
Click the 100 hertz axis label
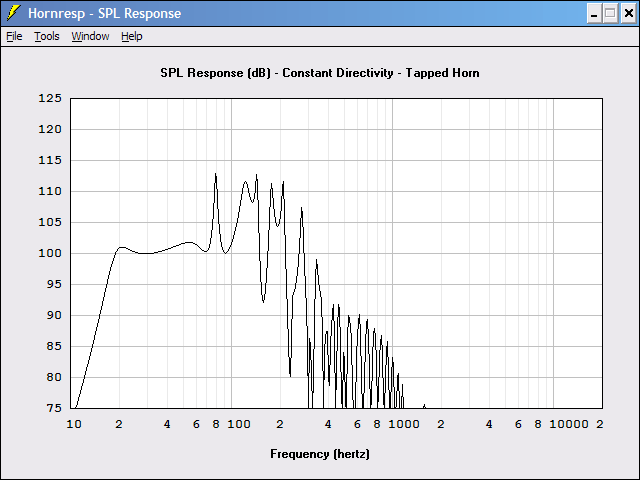coord(239,424)
